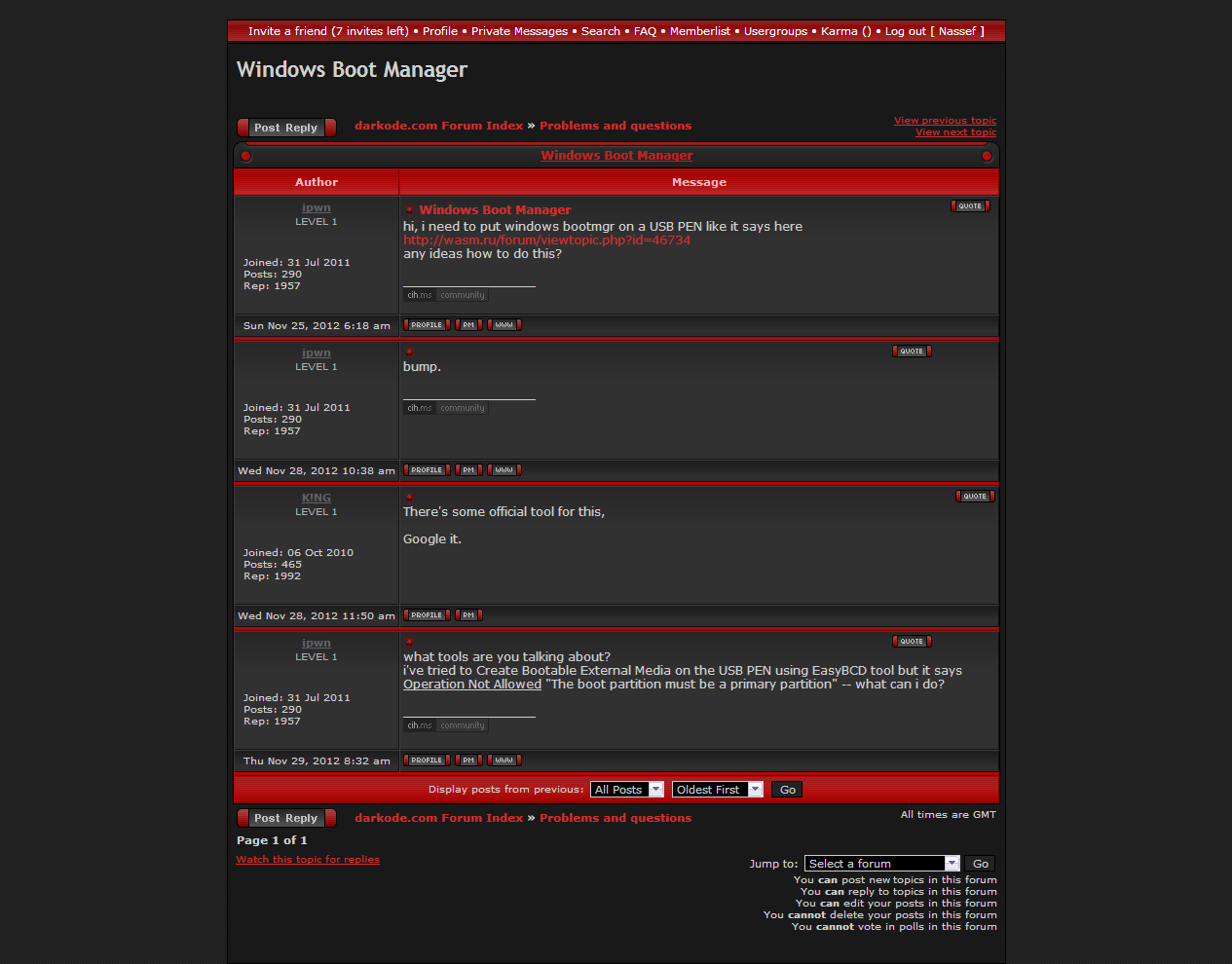Open the wasm.ru forum link
Image resolution: width=1232 pixels, height=964 pixels.
tap(546, 241)
